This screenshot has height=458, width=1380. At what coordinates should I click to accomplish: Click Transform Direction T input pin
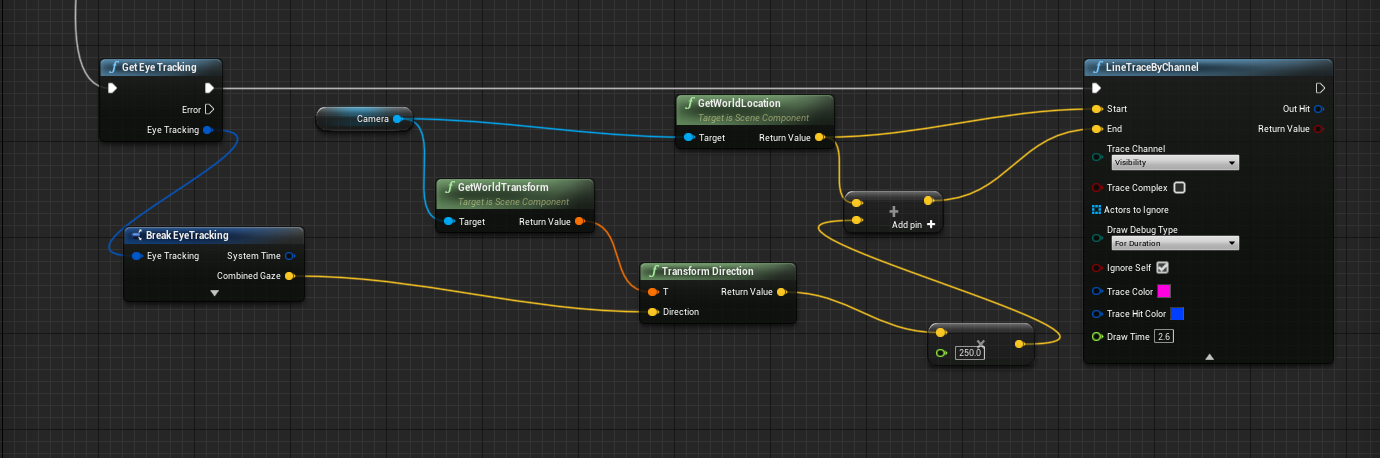tap(653, 292)
